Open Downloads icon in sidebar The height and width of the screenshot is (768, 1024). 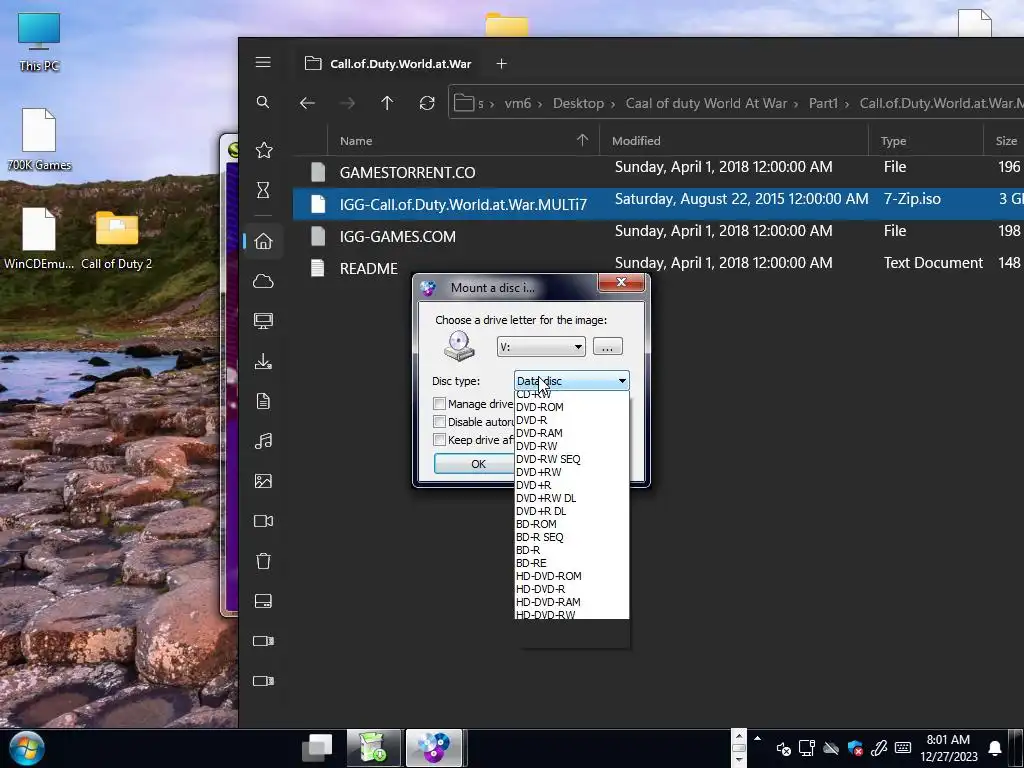[x=263, y=361]
